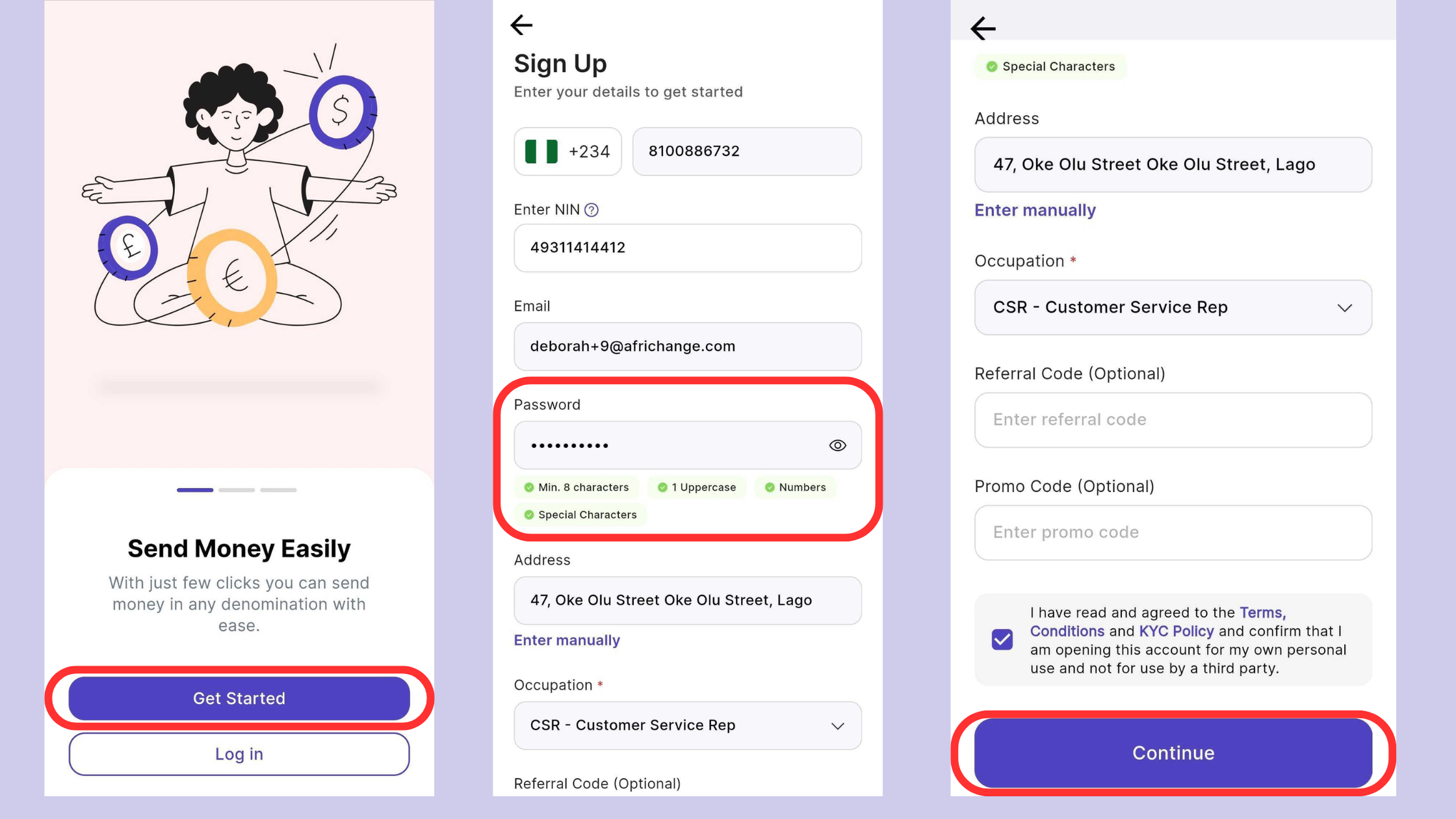Go back using the Sign Up back arrow
The image size is (1456, 819).
[x=521, y=25]
